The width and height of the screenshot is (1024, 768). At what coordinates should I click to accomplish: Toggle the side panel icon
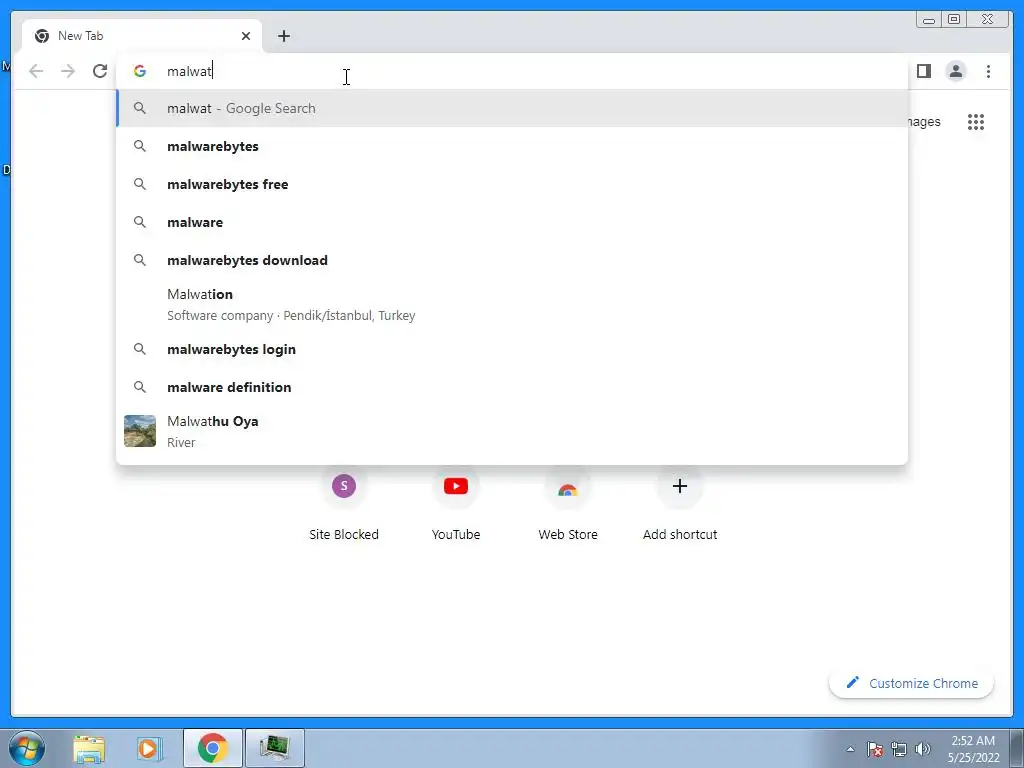coord(923,71)
